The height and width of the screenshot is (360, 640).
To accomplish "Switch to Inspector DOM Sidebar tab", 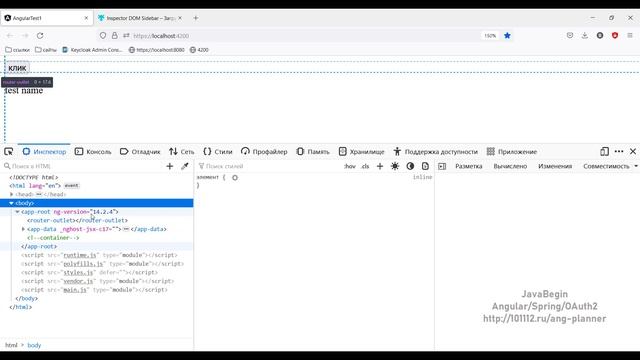I will click(140, 18).
